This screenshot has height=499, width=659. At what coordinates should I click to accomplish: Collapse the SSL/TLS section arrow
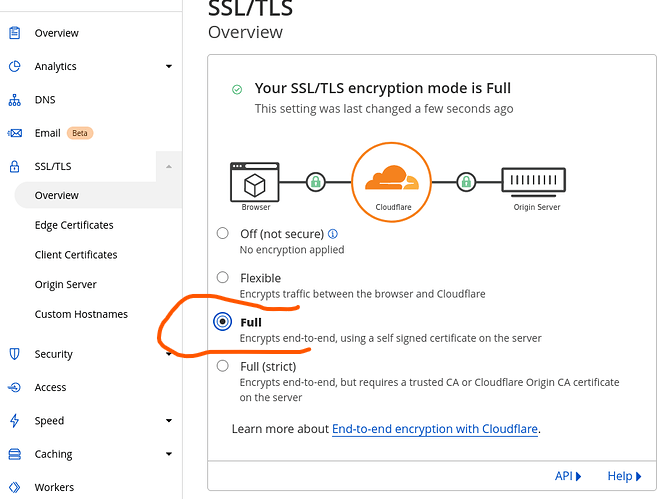(169, 166)
